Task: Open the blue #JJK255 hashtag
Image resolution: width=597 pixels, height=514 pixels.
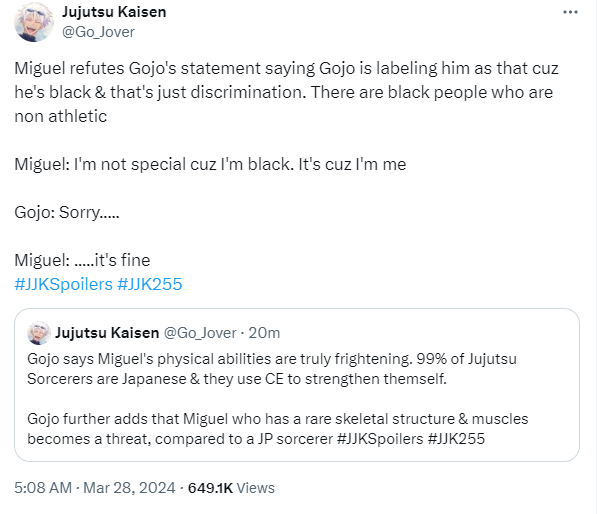Action: point(150,284)
